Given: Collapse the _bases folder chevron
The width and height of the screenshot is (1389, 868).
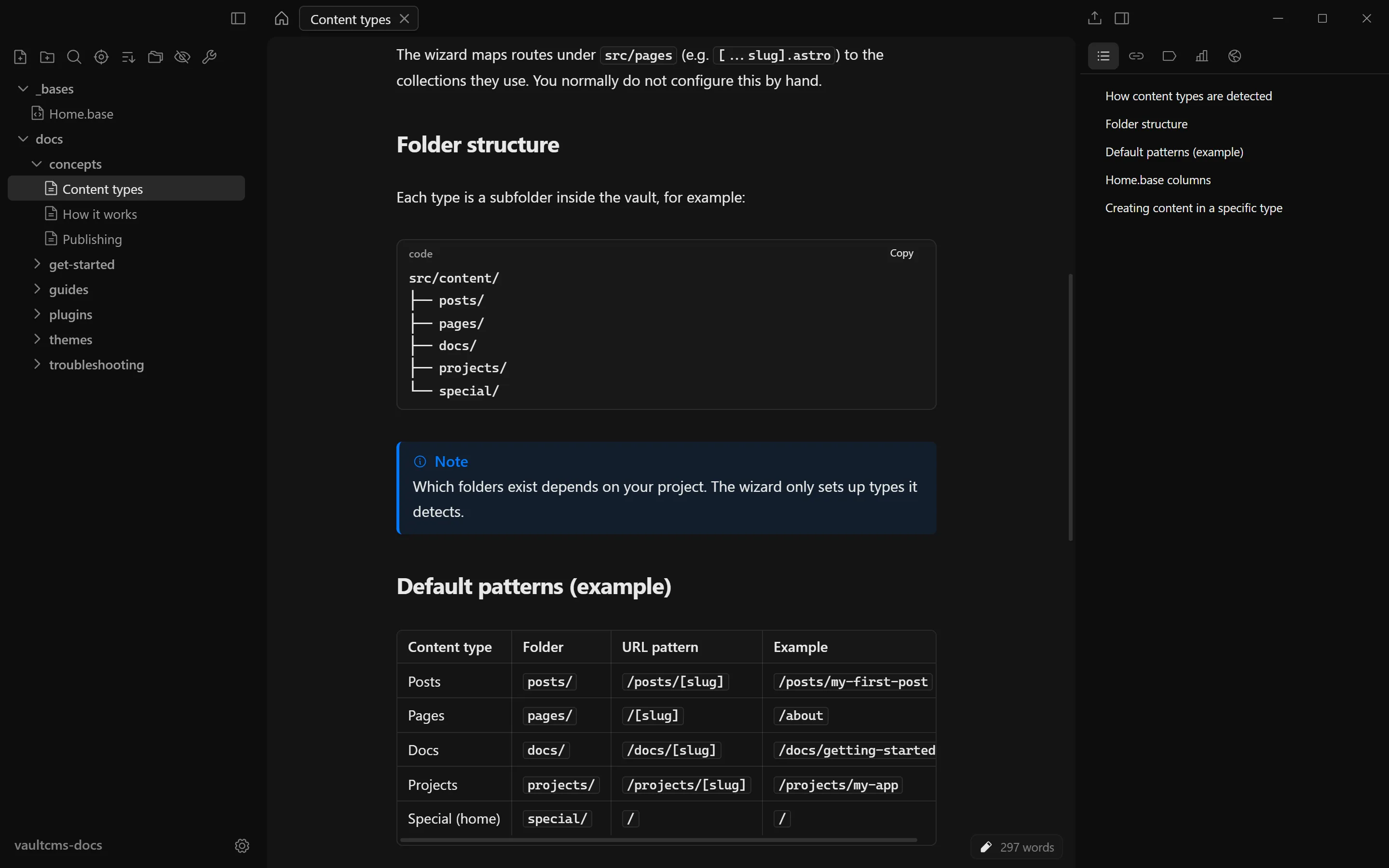Looking at the screenshot, I should point(24,88).
